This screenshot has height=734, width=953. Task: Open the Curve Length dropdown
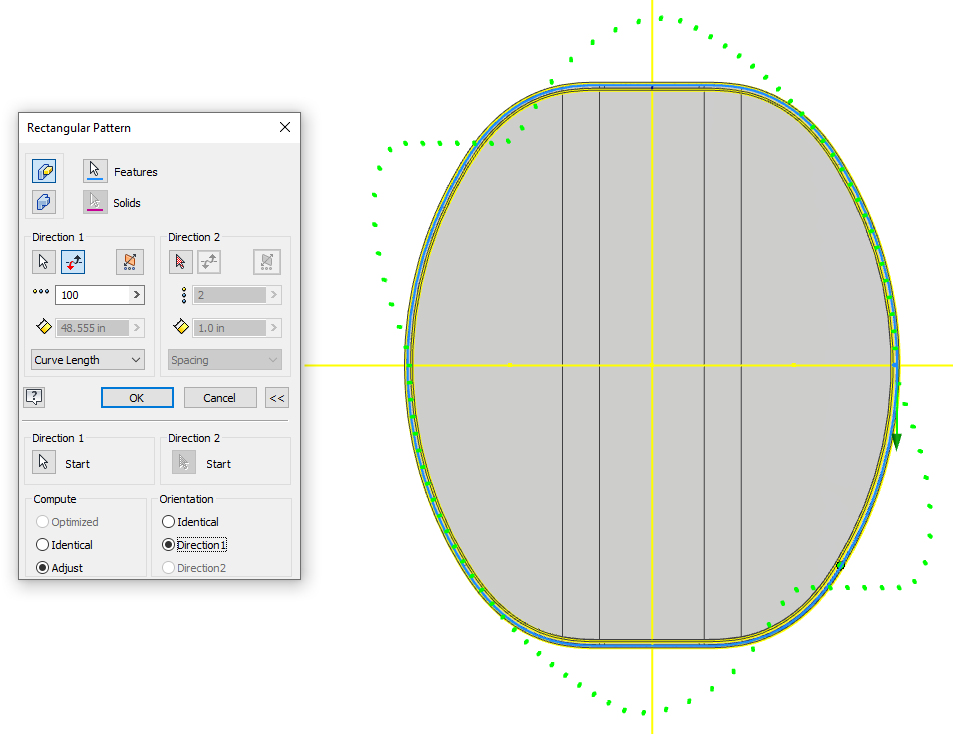(x=88, y=360)
